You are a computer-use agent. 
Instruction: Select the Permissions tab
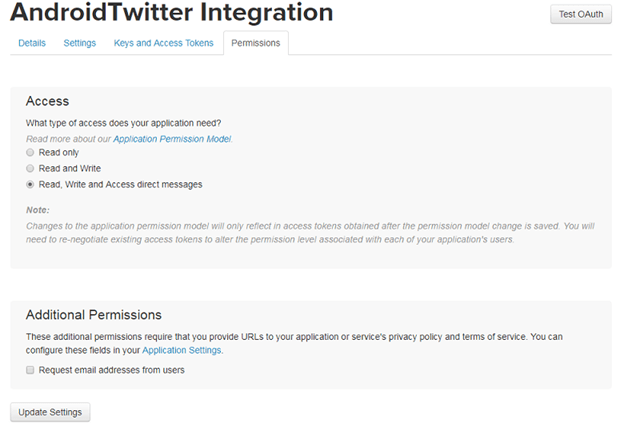click(255, 43)
